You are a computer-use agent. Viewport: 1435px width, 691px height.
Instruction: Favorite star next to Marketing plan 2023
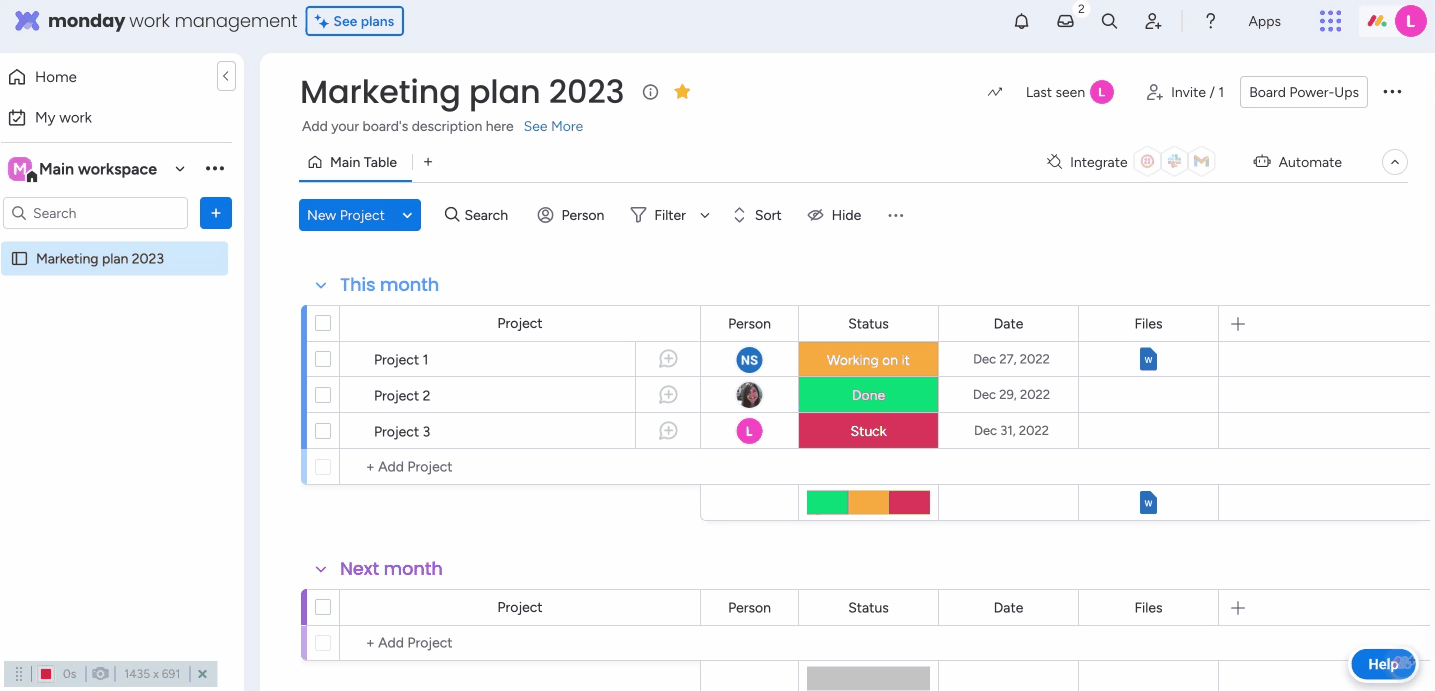coord(682,92)
